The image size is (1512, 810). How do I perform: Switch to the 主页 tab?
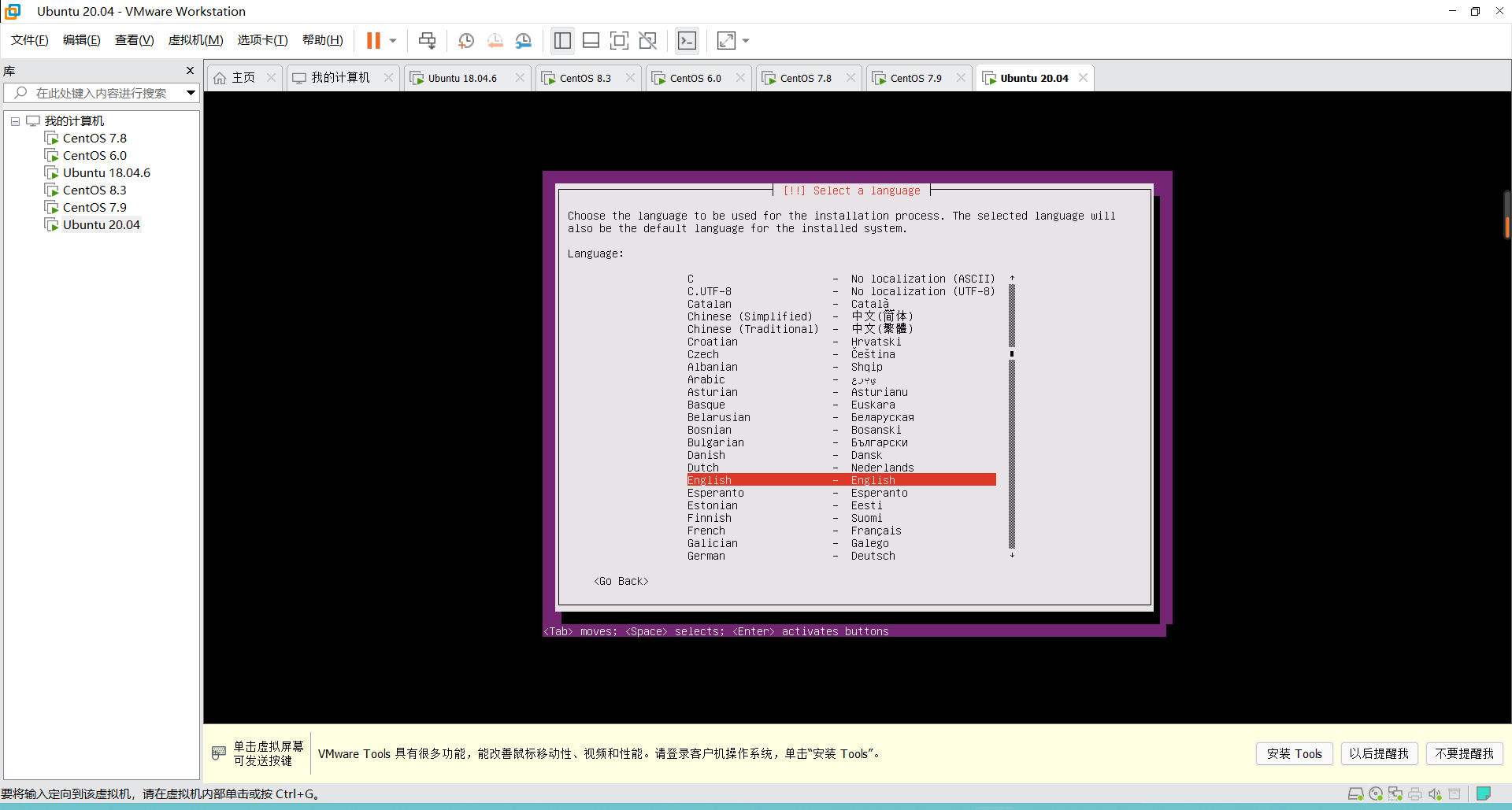[244, 78]
